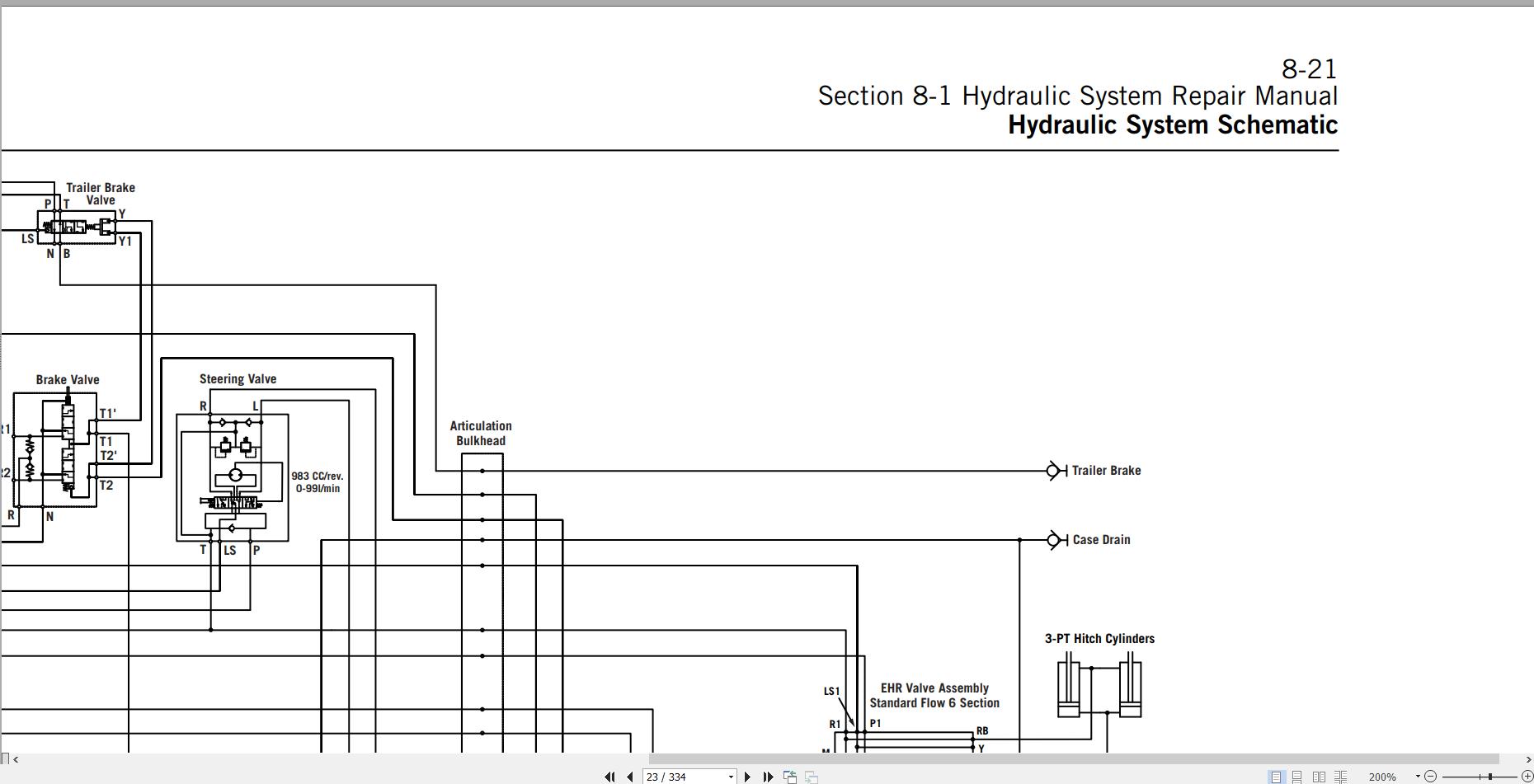1534x784 pixels.
Task: Go to the first page
Action: (609, 777)
